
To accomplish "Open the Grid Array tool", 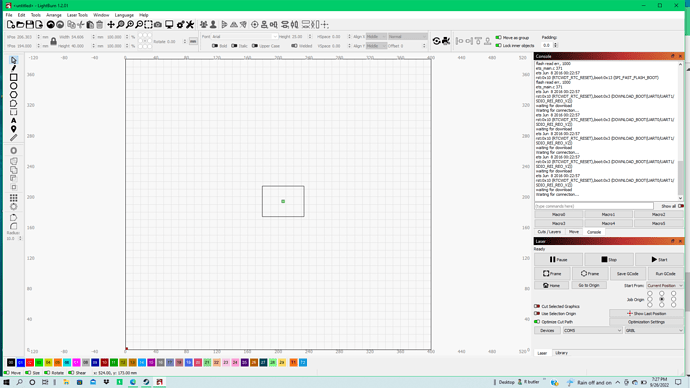I will (14, 198).
